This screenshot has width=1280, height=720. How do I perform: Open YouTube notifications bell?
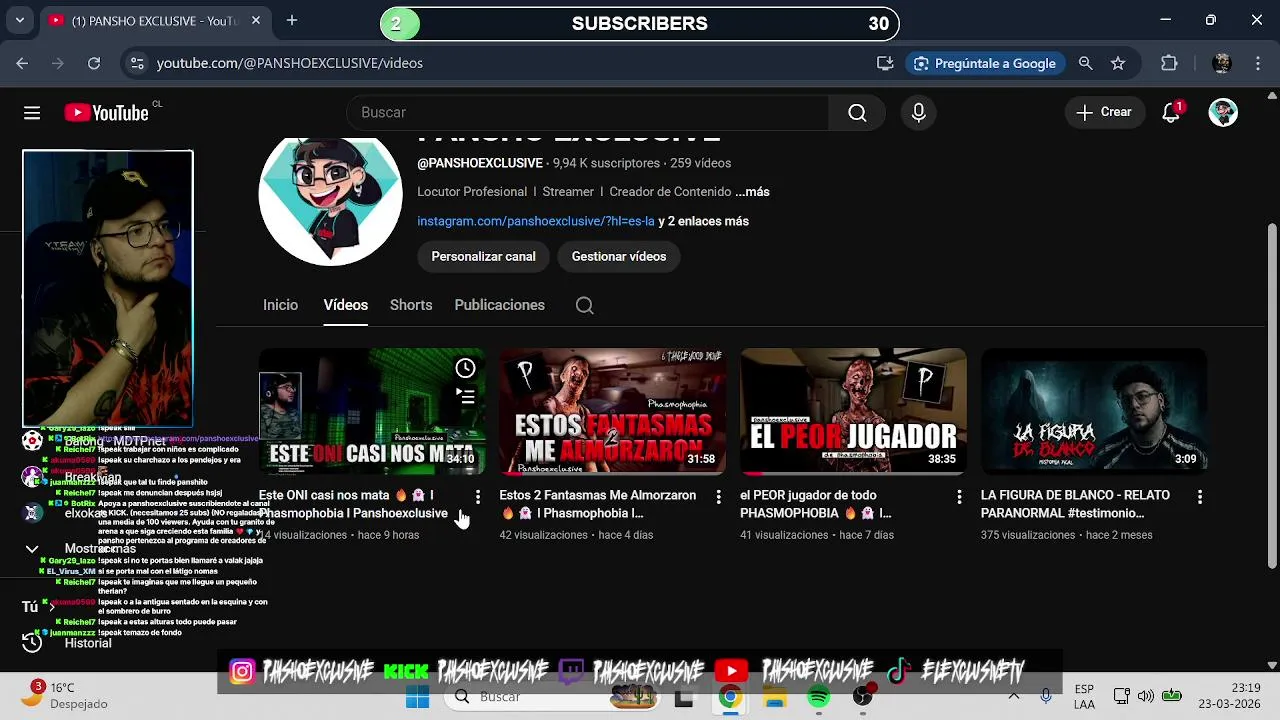click(1171, 112)
